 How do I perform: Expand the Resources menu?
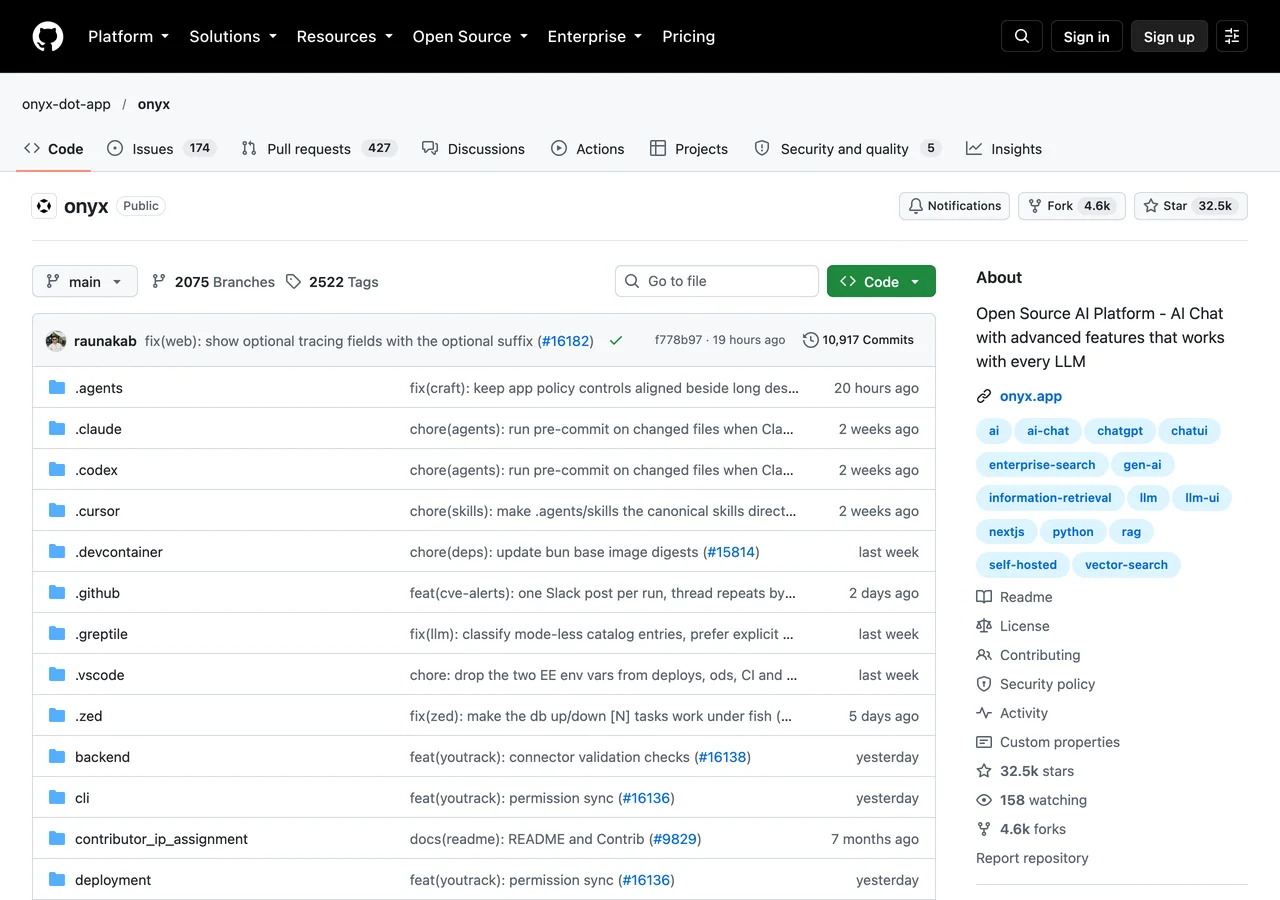(346, 36)
